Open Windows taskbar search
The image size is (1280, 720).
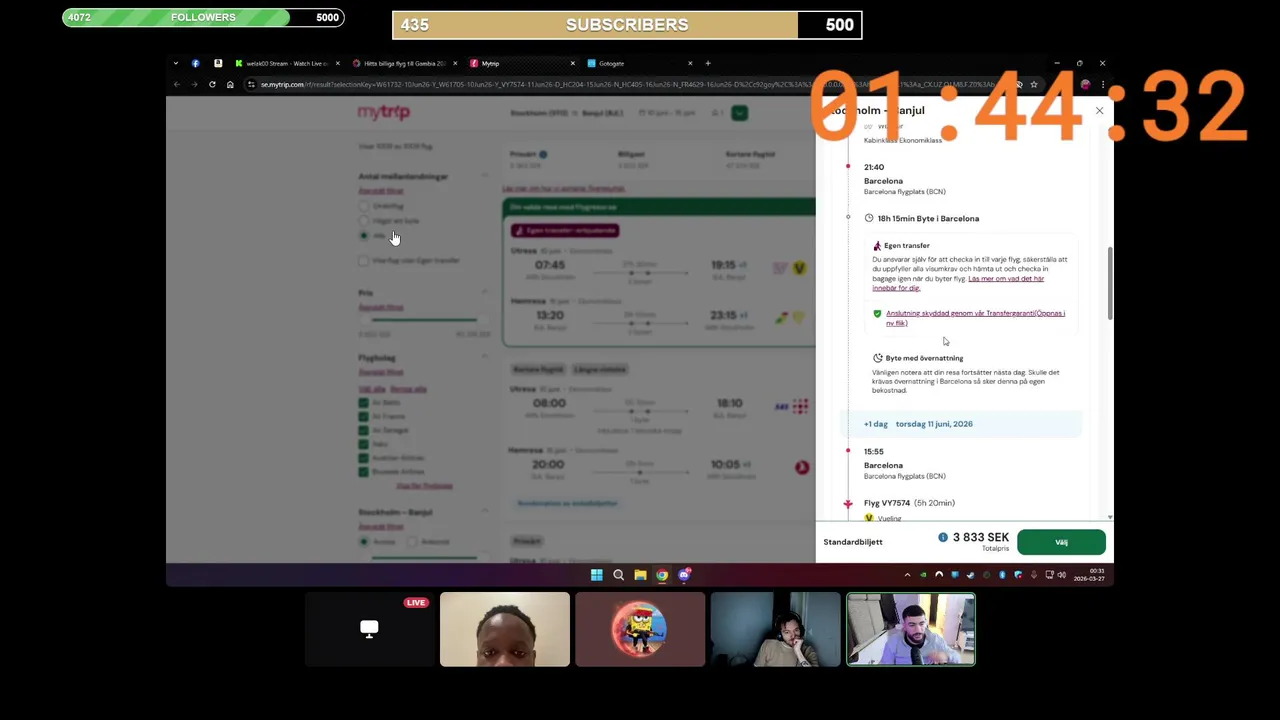point(618,575)
